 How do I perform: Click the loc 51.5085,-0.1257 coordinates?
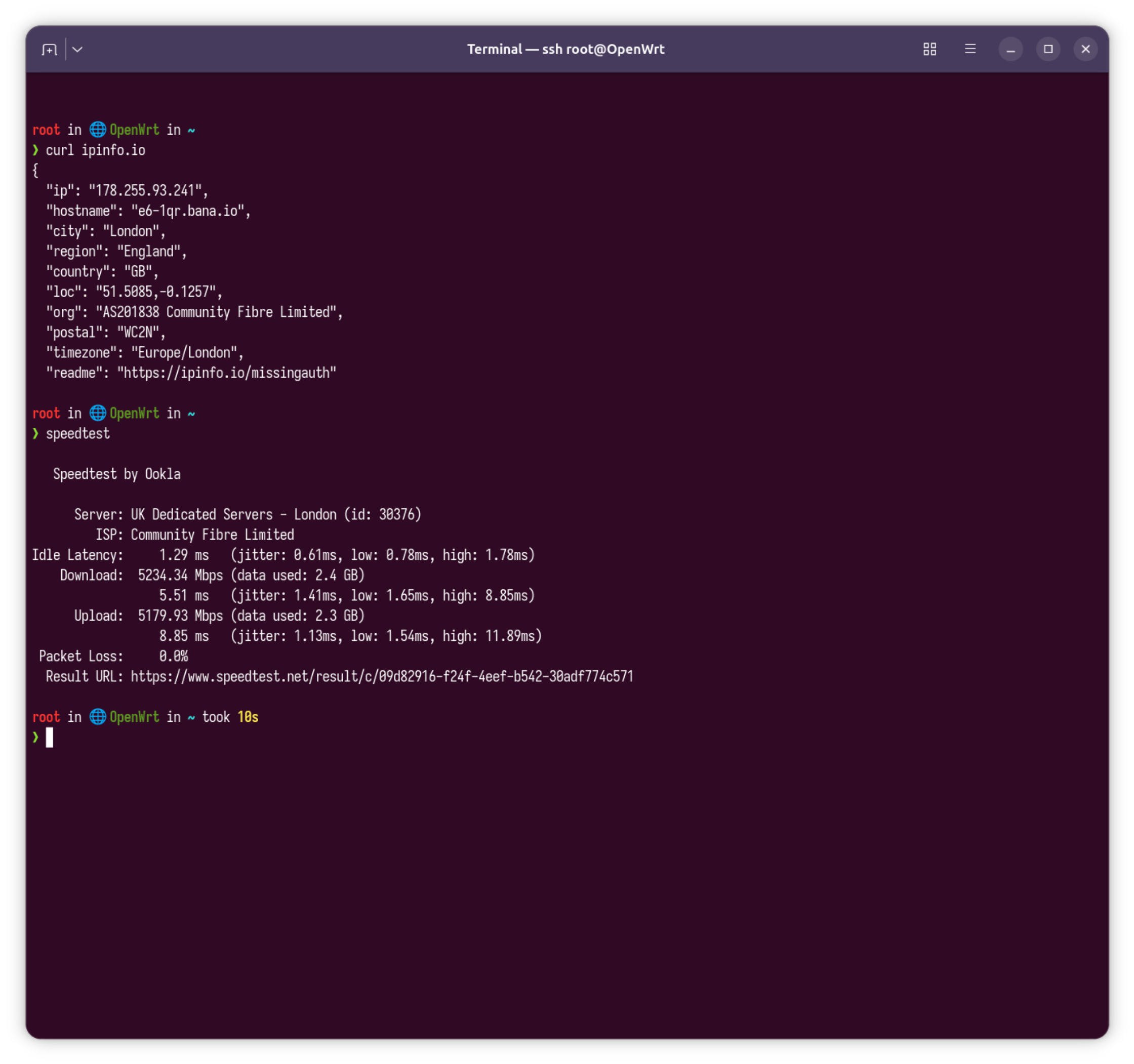click(x=156, y=292)
